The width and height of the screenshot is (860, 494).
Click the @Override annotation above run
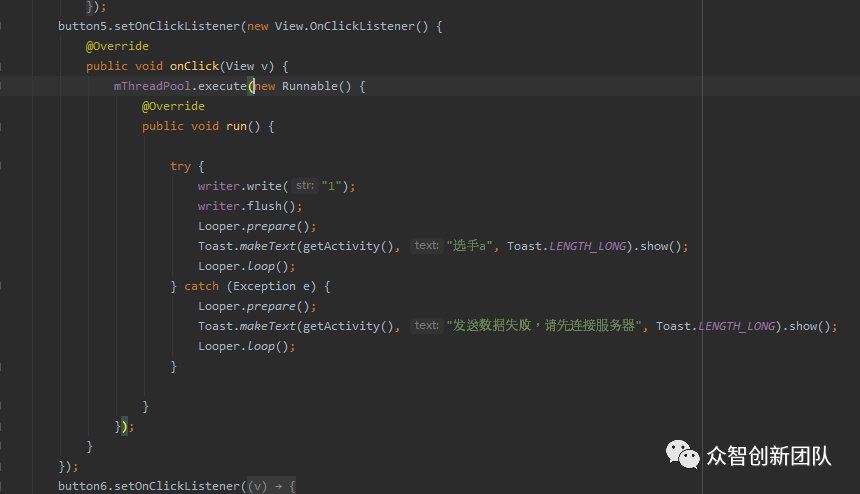(x=173, y=106)
